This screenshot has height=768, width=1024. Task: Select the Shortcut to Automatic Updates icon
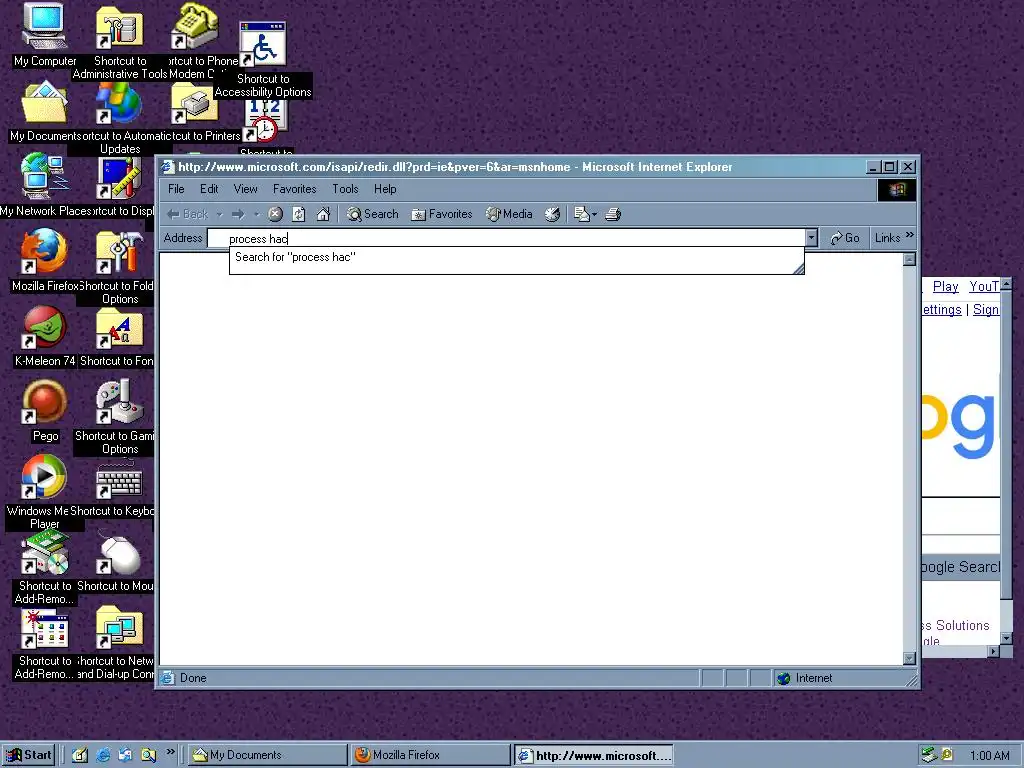120,119
